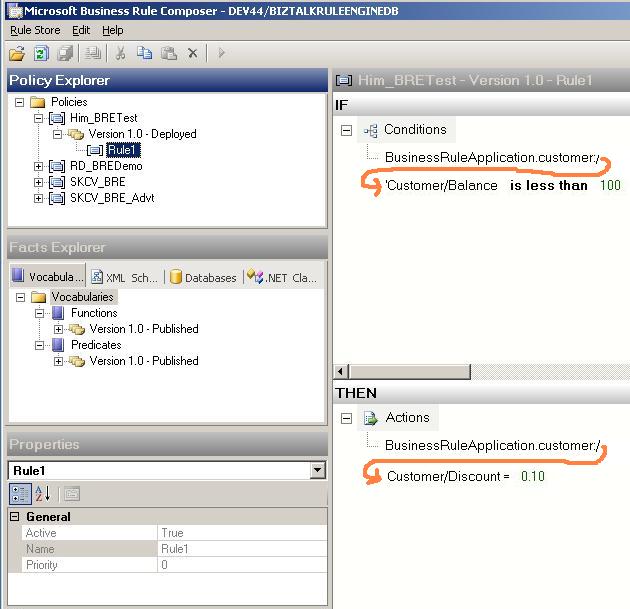Click the Policies folder icon
The height and width of the screenshot is (609, 630).
(38, 102)
